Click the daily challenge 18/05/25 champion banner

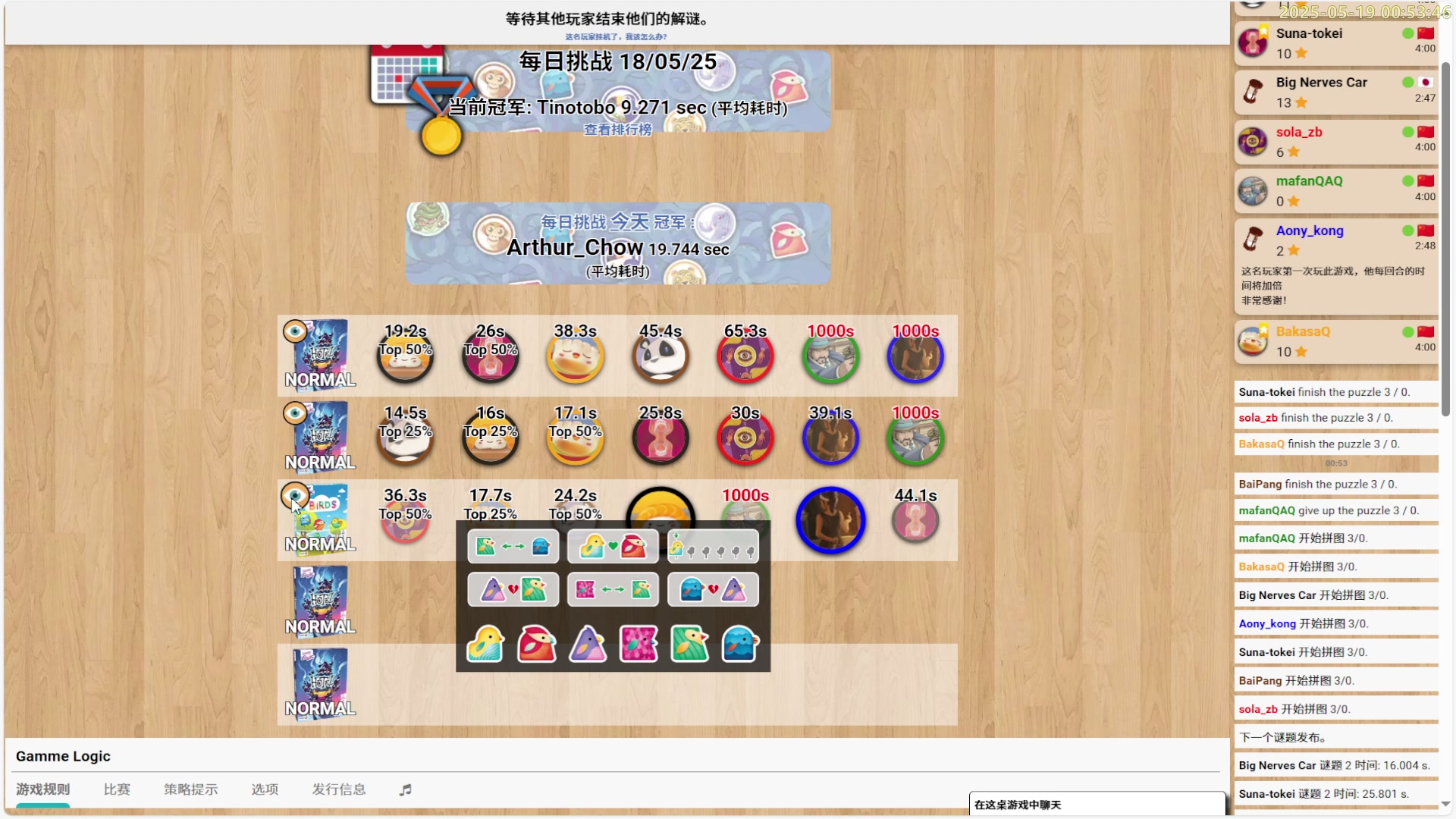point(618,91)
